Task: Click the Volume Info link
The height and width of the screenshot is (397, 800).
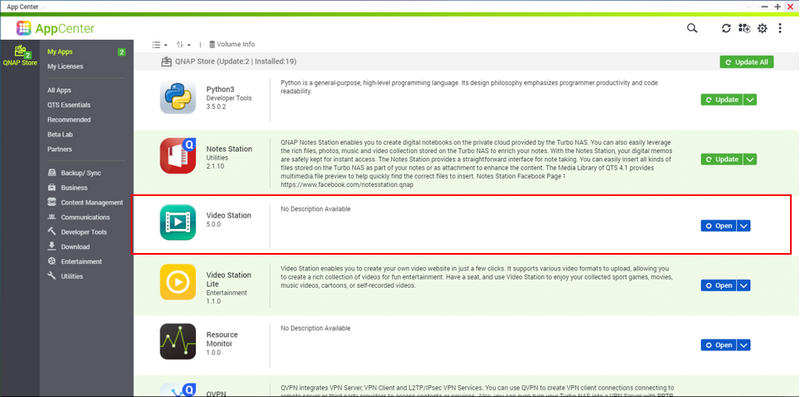Action: pyautogui.click(x=232, y=44)
